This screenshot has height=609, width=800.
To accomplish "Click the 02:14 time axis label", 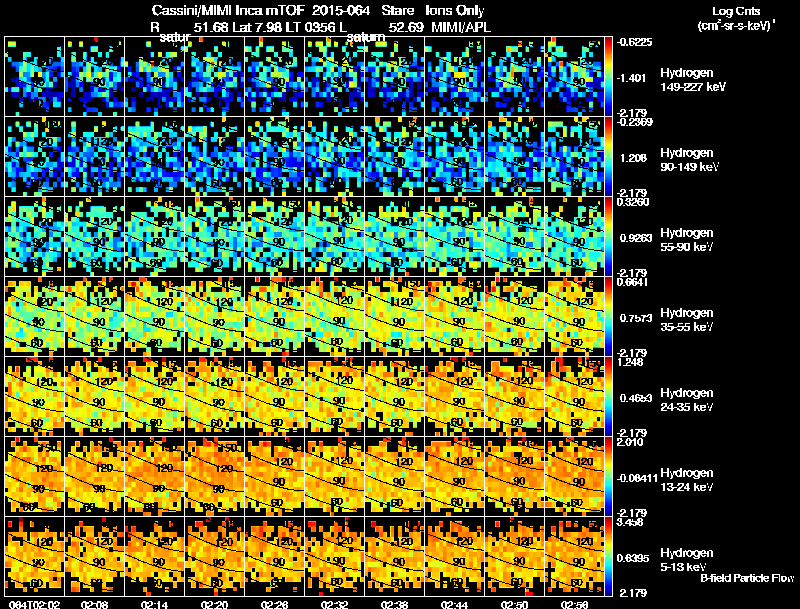I will 155,605.
